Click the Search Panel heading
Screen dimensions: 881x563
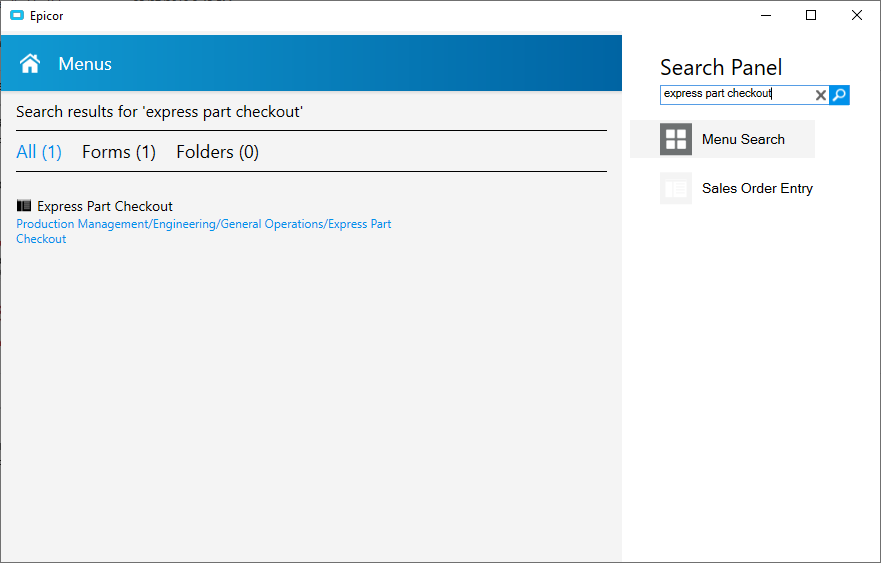pyautogui.click(x=721, y=67)
